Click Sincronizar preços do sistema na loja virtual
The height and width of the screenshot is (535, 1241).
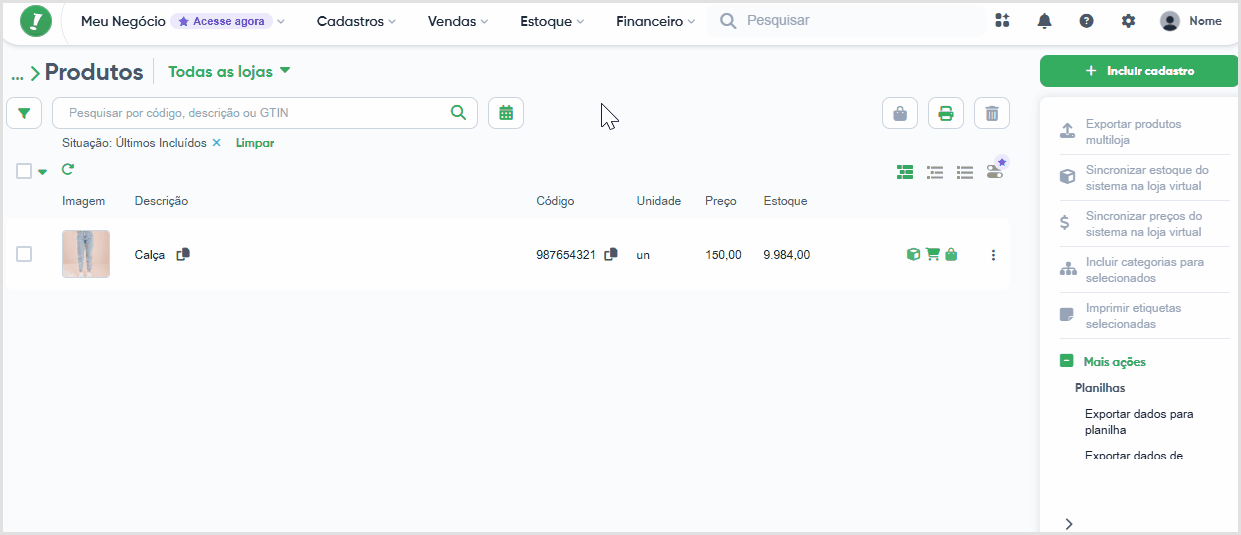[1143, 224]
